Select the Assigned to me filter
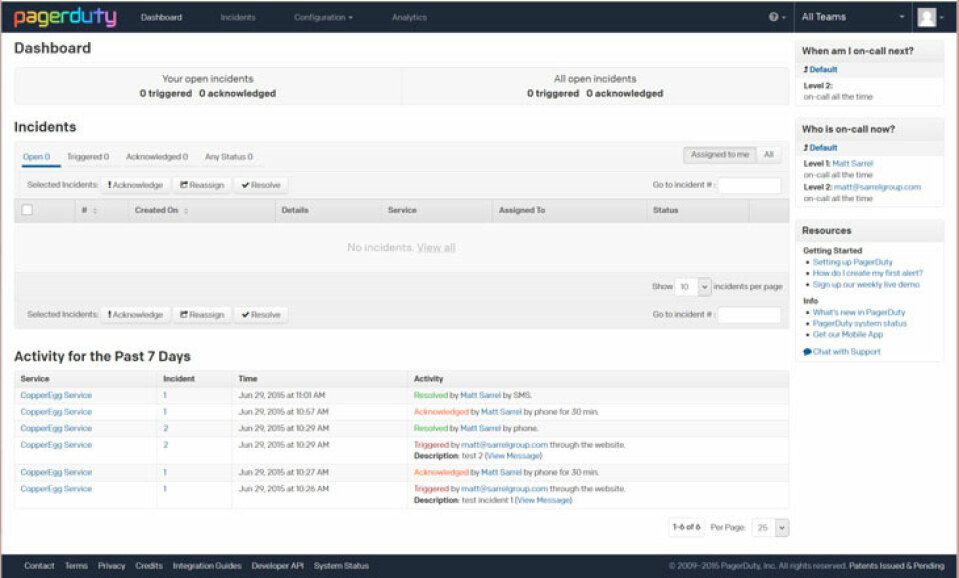 (x=720, y=155)
